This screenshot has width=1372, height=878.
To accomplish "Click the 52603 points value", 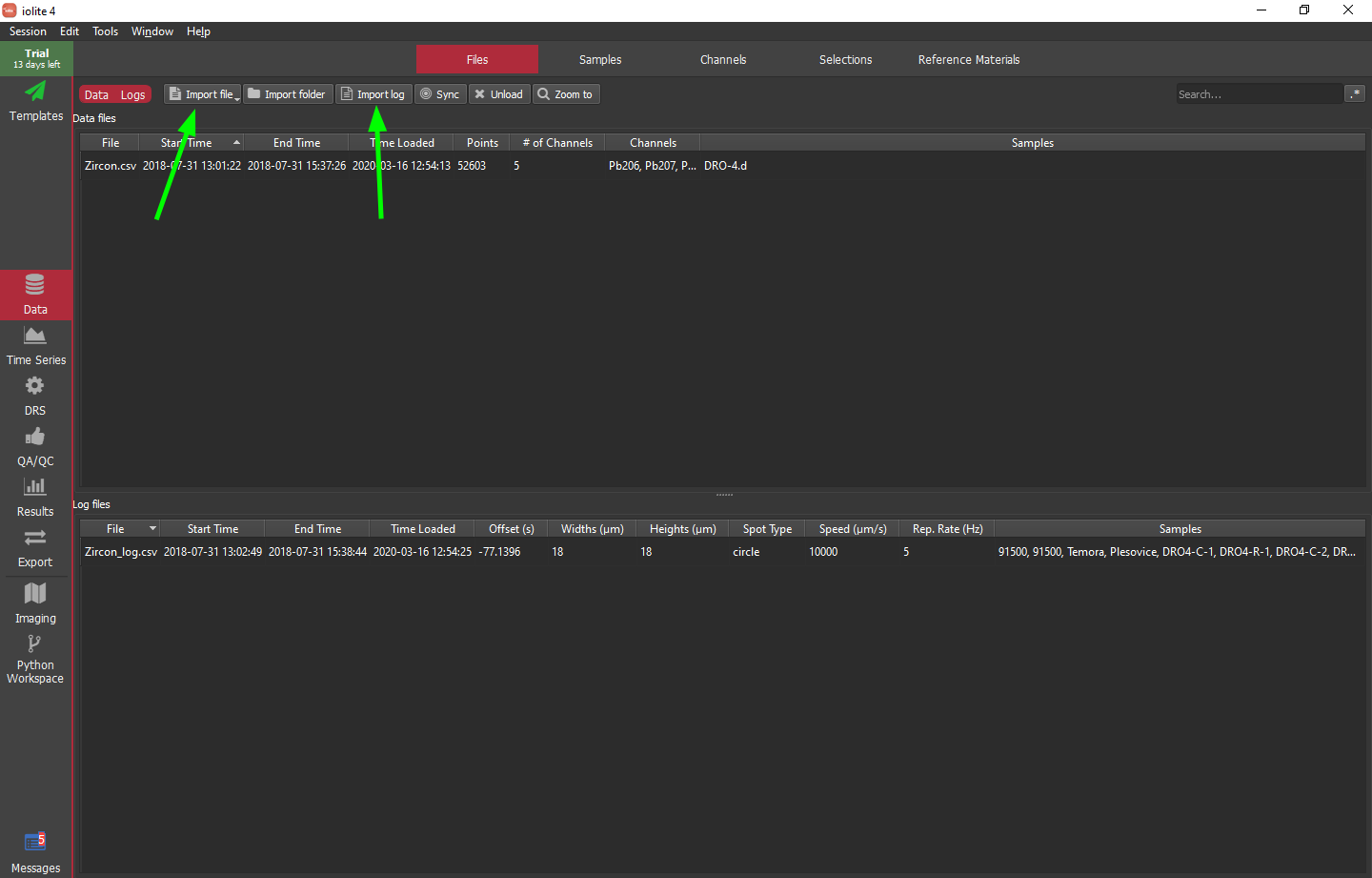I will coord(472,166).
